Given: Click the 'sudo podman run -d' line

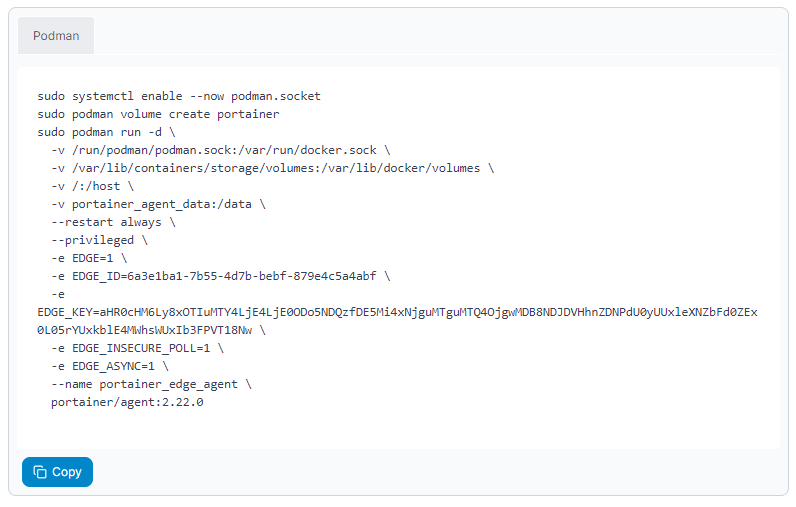Looking at the screenshot, I should (106, 132).
